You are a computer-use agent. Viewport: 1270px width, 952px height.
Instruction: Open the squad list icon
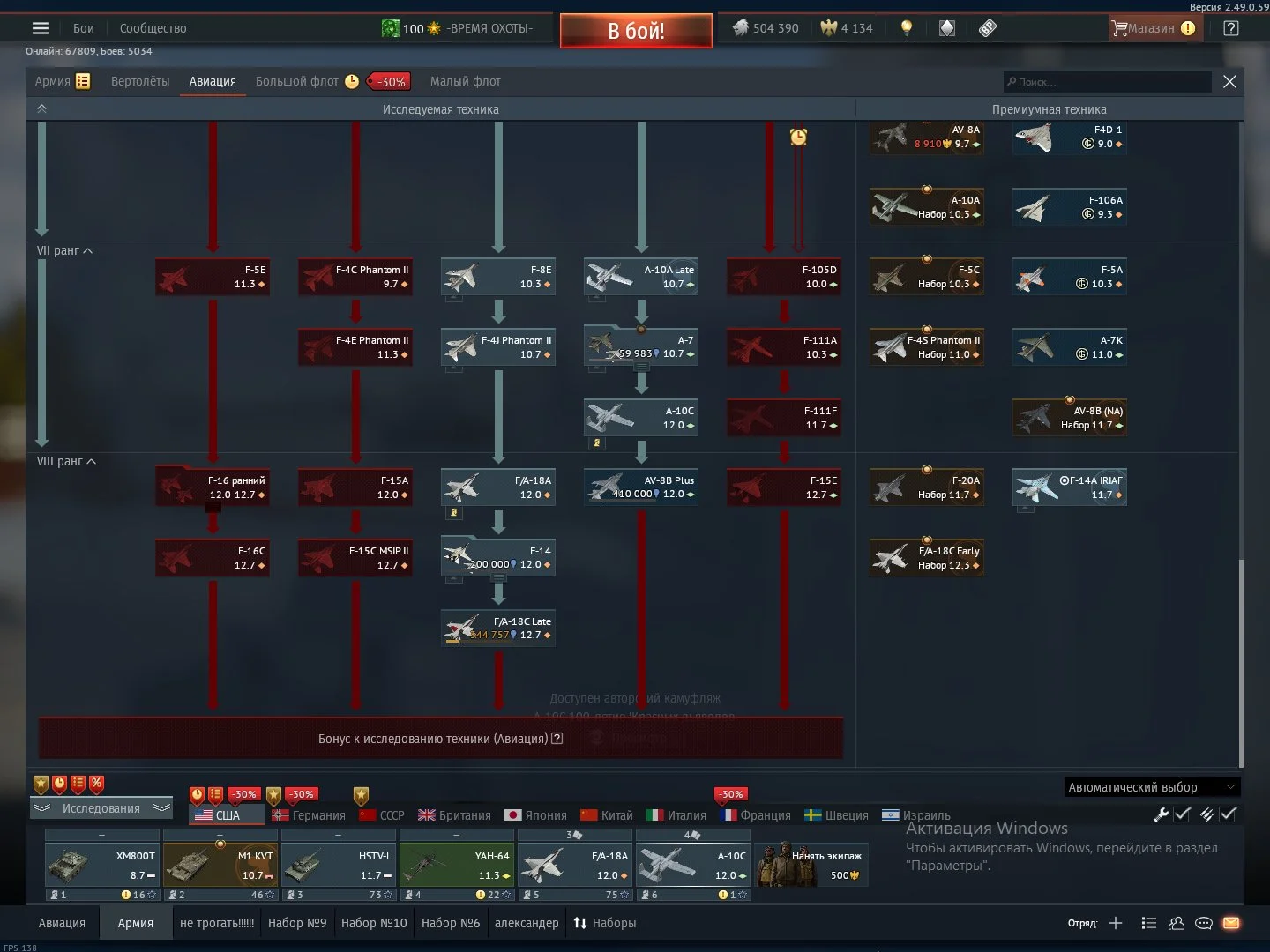click(1148, 923)
